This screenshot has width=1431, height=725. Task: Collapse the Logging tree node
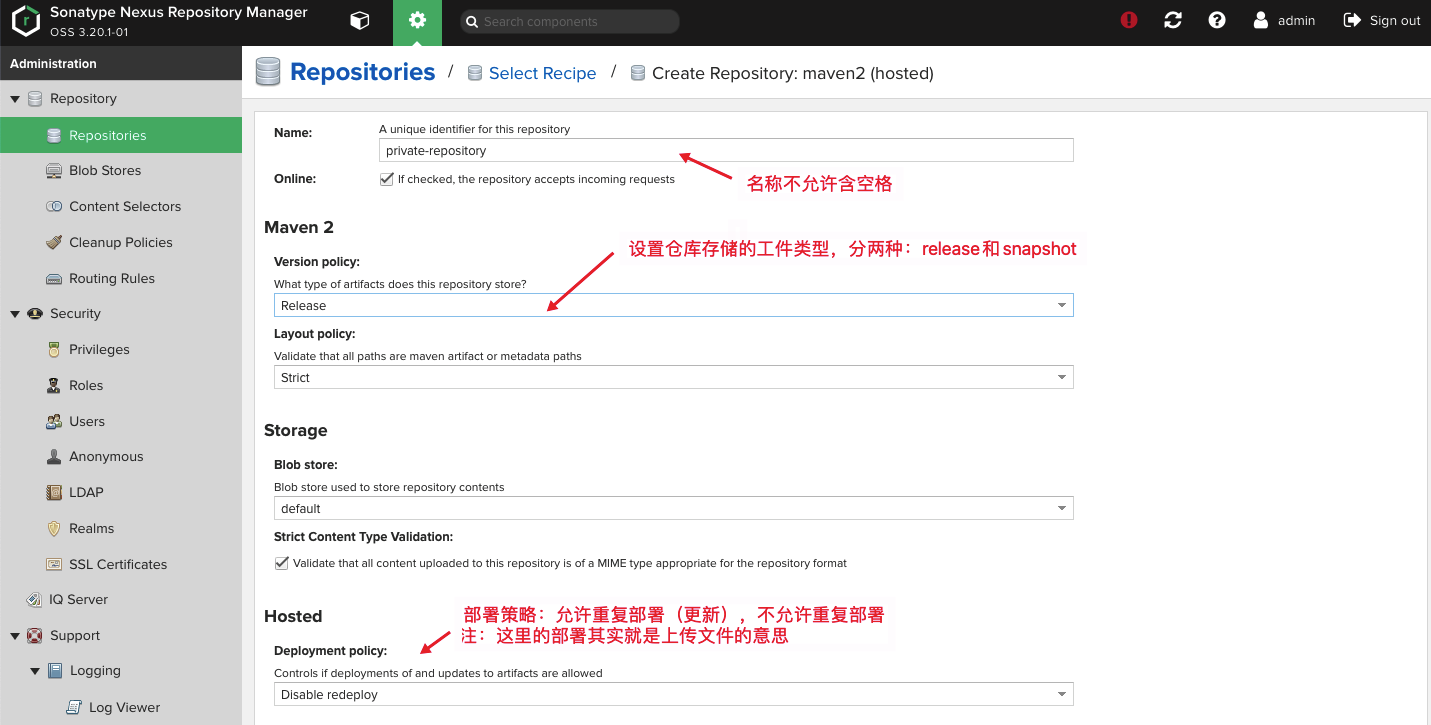[35, 672]
